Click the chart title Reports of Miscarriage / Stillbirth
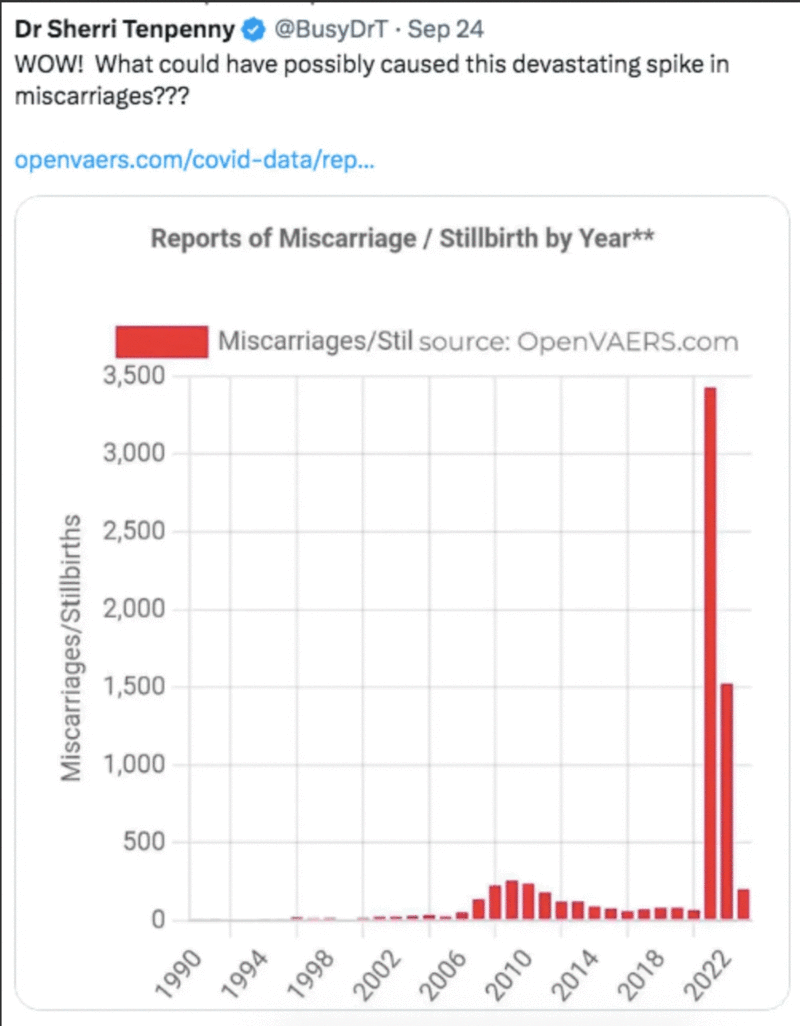 tap(402, 238)
